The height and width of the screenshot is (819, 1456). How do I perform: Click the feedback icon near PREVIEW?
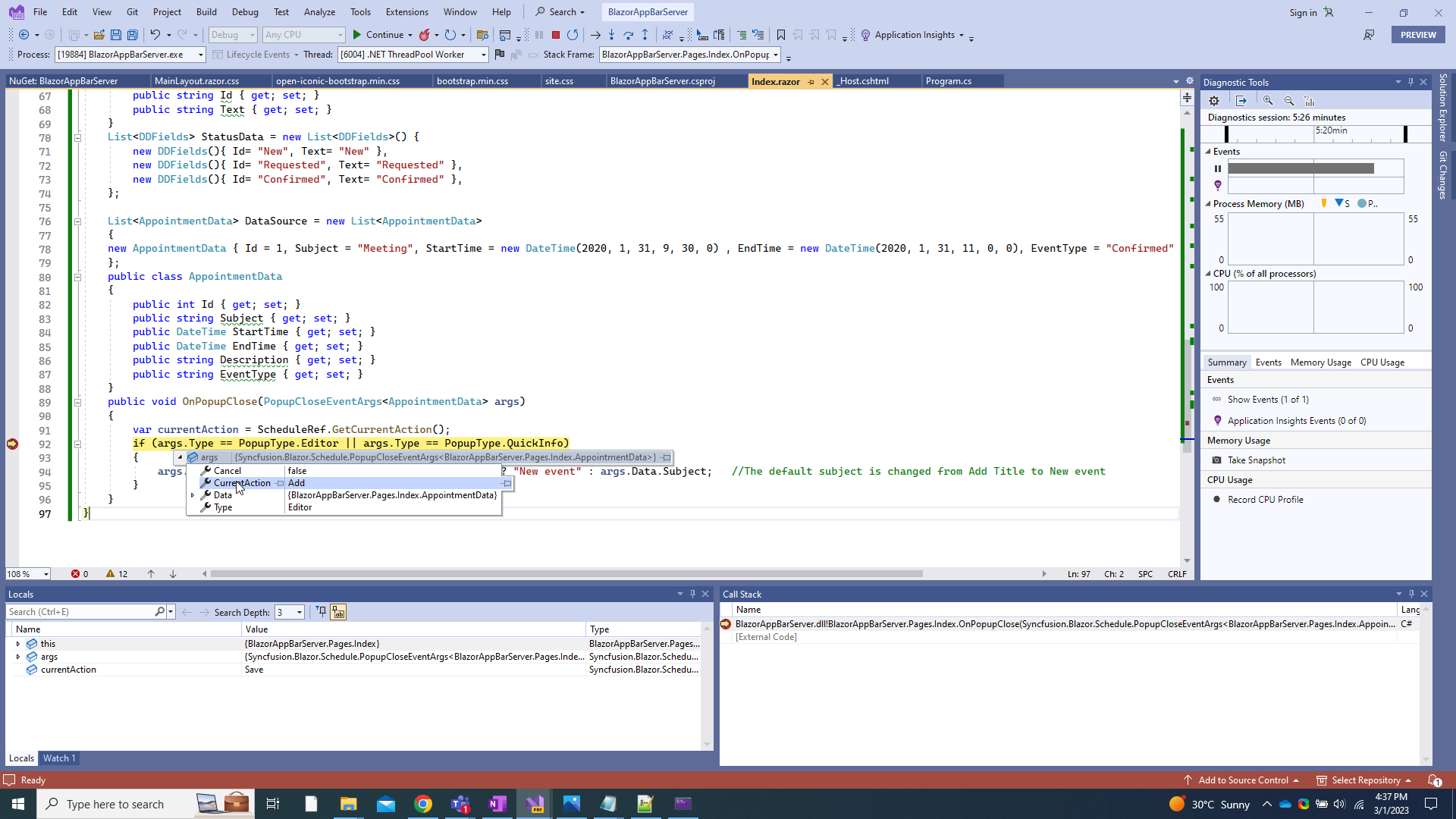pyautogui.click(x=1369, y=35)
